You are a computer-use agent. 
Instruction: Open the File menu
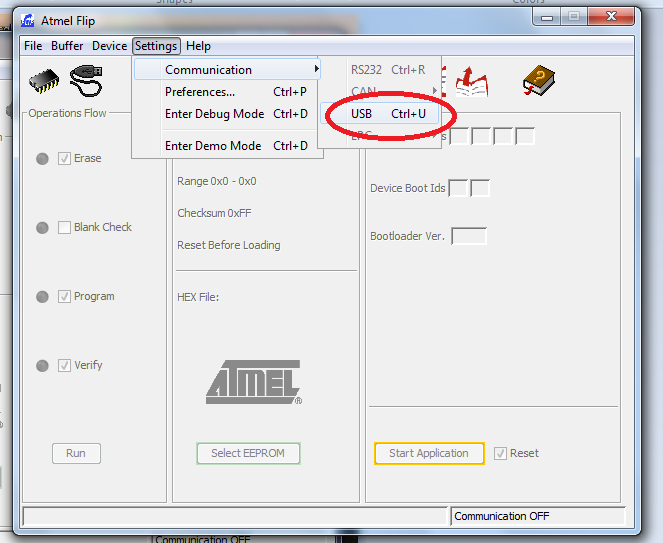pyautogui.click(x=33, y=46)
